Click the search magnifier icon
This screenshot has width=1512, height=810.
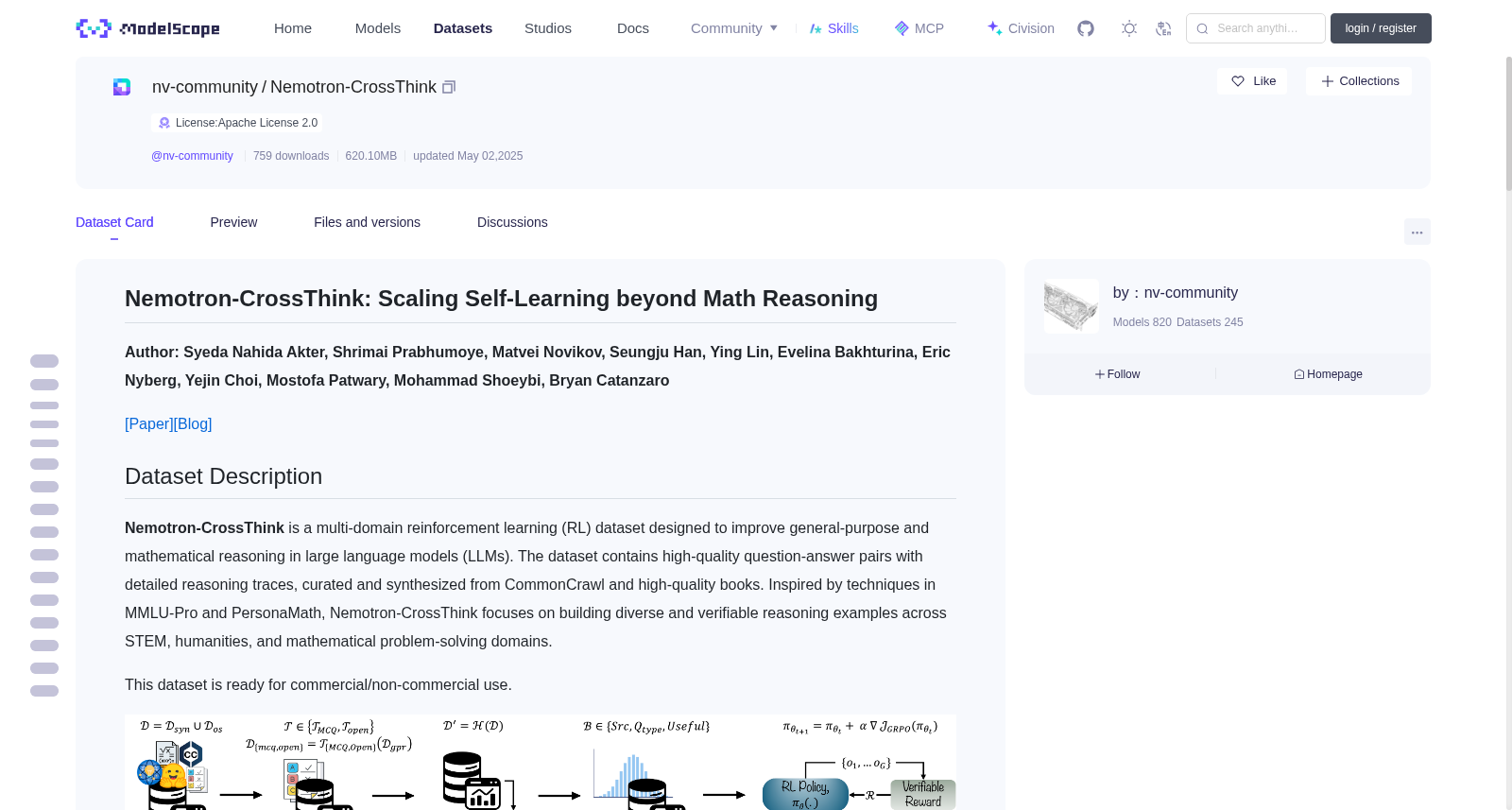click(1202, 28)
